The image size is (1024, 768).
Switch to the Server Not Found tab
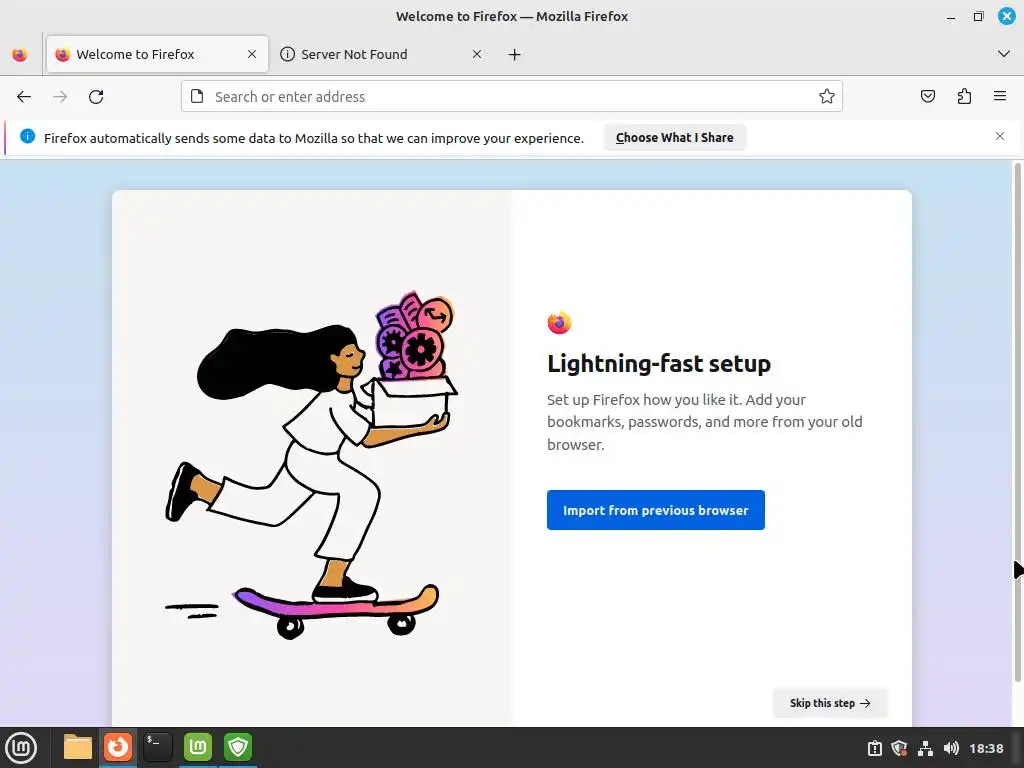[x=383, y=54]
